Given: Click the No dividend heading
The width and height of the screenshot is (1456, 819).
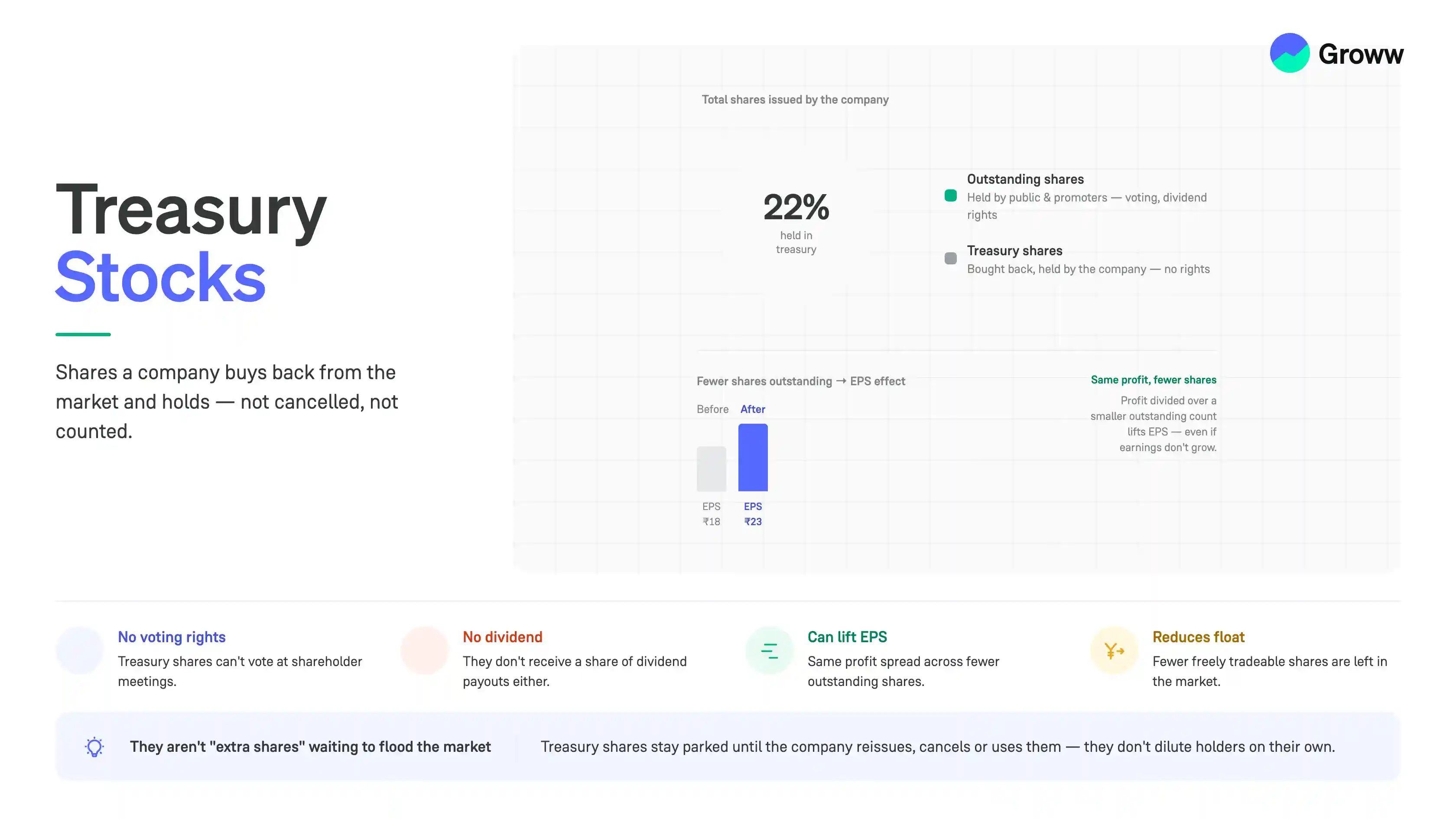Looking at the screenshot, I should pos(503,637).
